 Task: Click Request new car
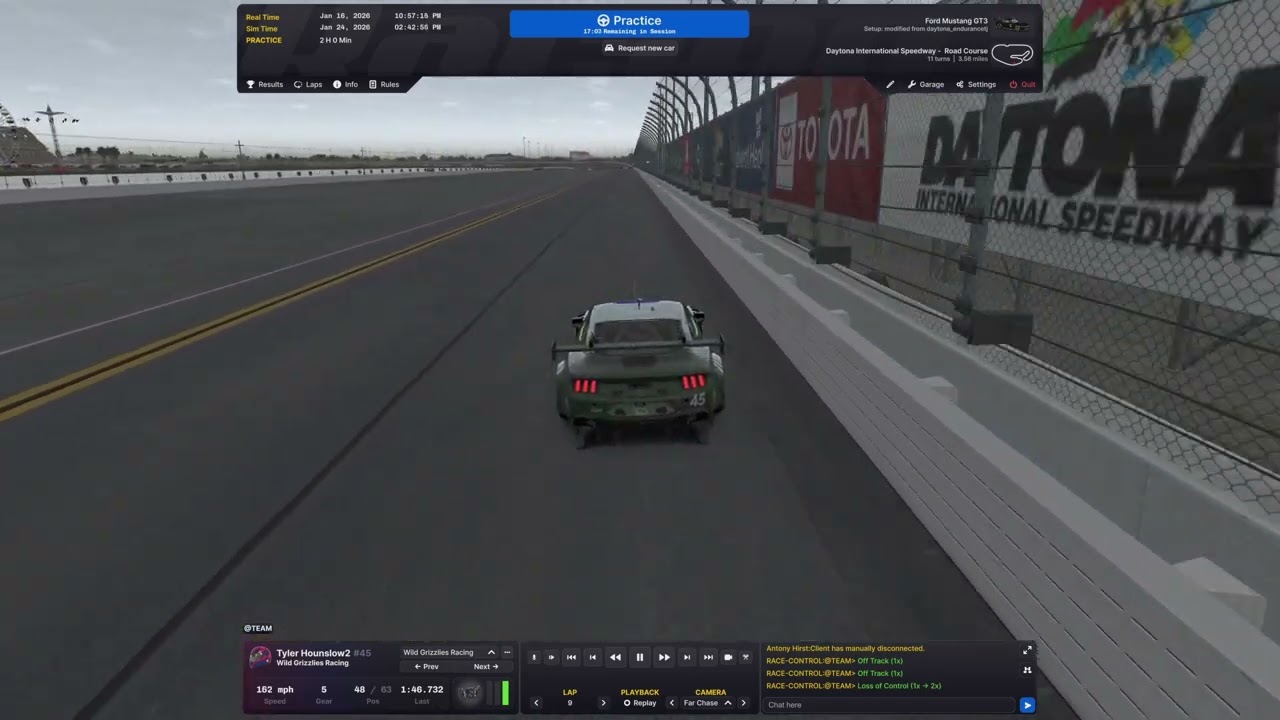tap(640, 48)
